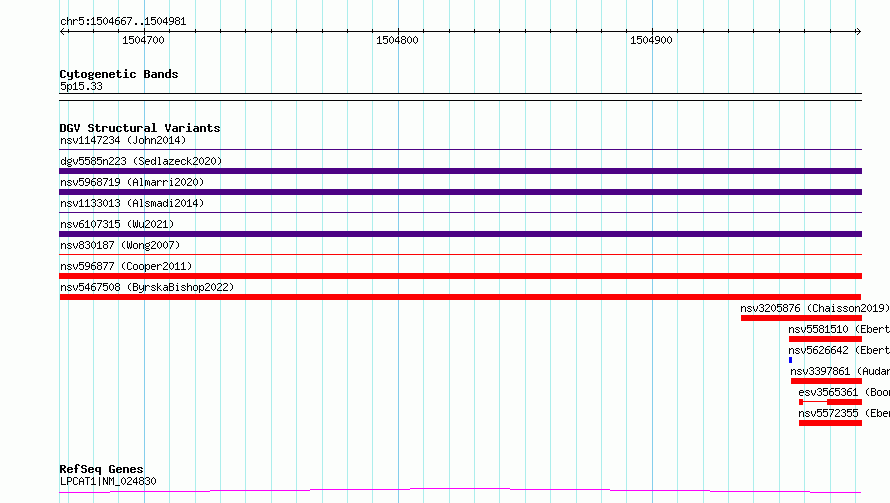Click the red bar under nsv5572355
Viewport: 890px width, 503px height.
pos(830,423)
